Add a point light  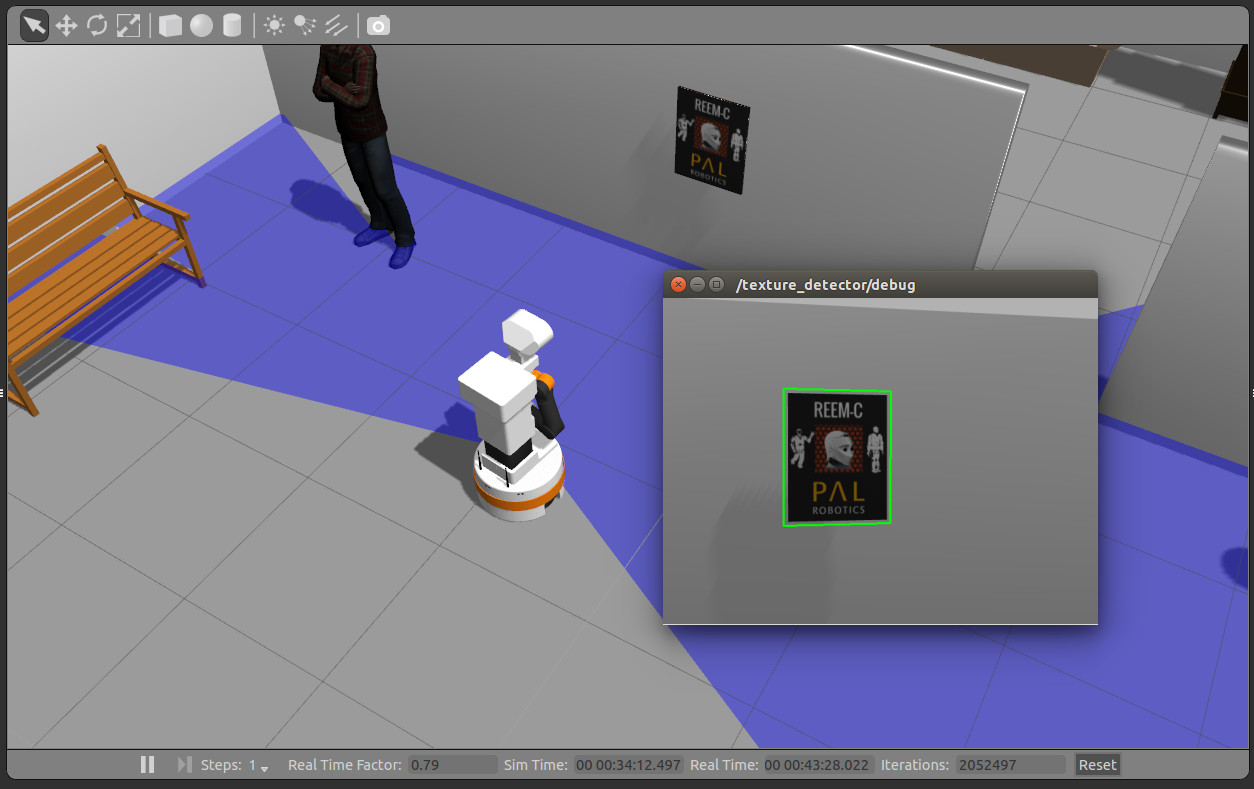[274, 25]
